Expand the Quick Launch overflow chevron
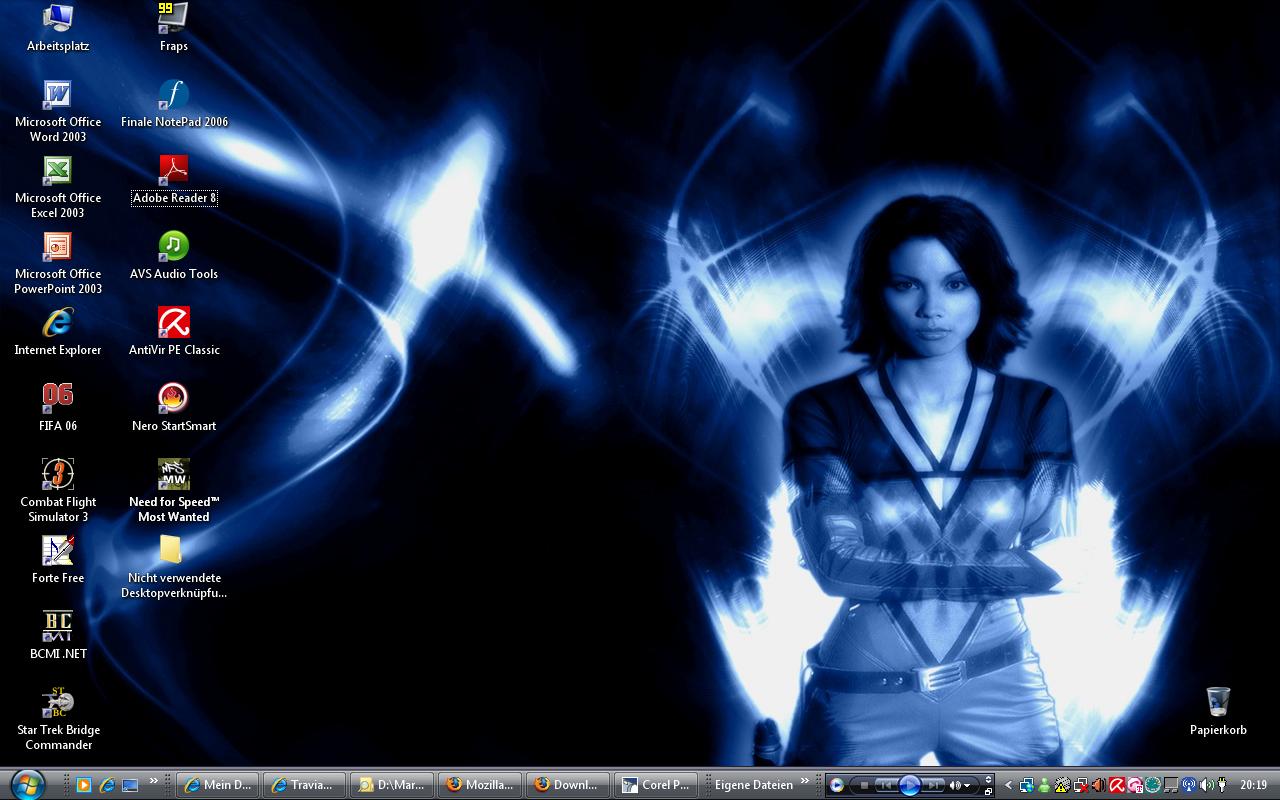The height and width of the screenshot is (800, 1280). click(x=154, y=782)
